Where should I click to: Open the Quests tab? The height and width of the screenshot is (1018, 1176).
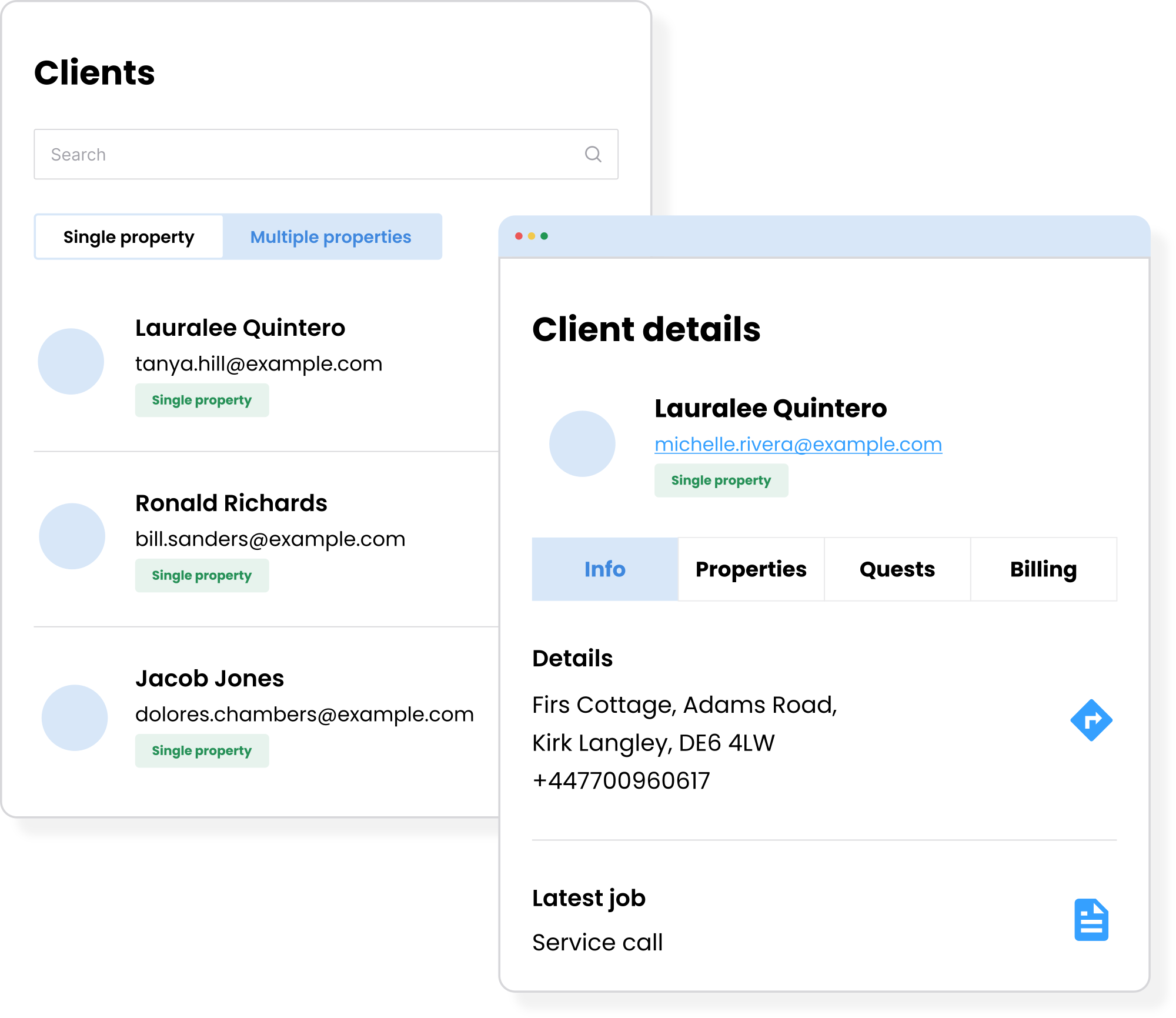coord(897,569)
